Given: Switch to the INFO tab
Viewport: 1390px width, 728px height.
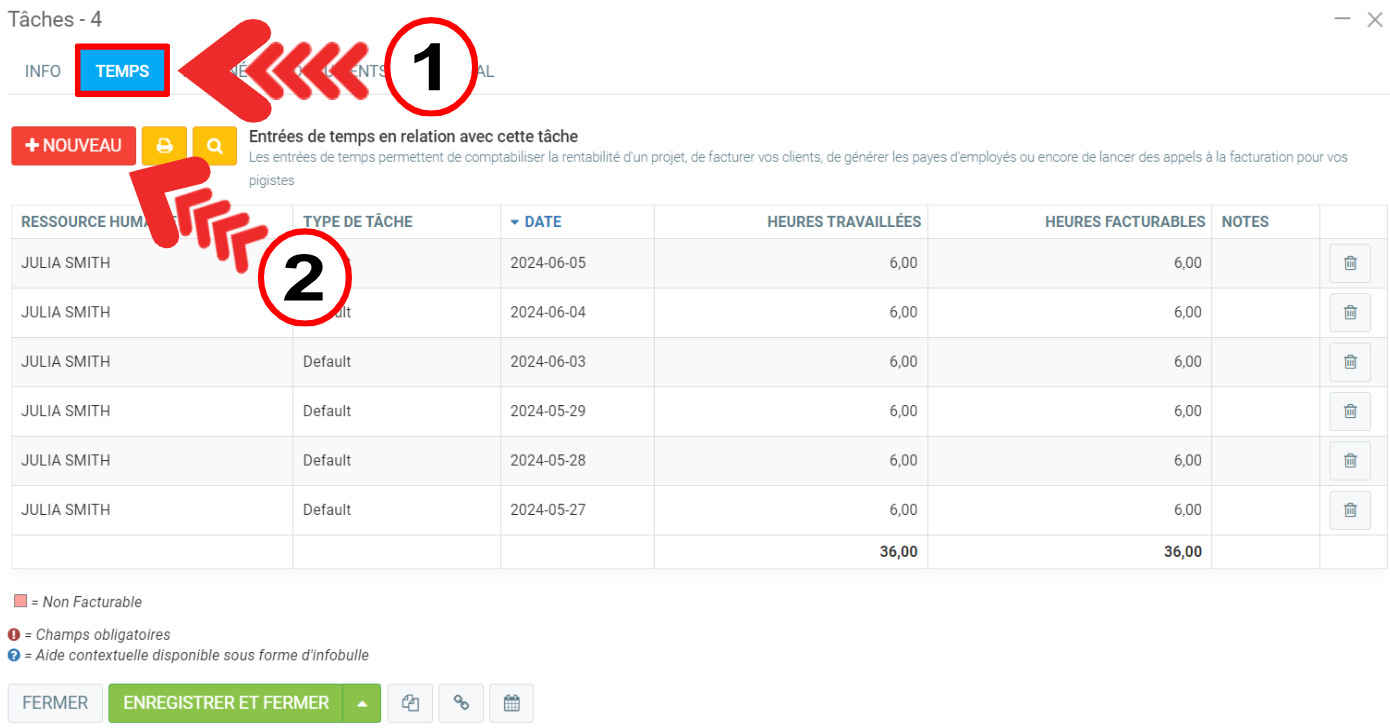Looking at the screenshot, I should tap(43, 72).
